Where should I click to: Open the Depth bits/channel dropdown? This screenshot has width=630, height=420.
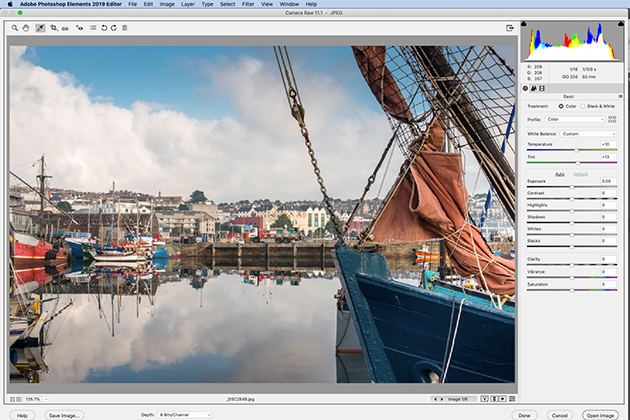click(184, 415)
